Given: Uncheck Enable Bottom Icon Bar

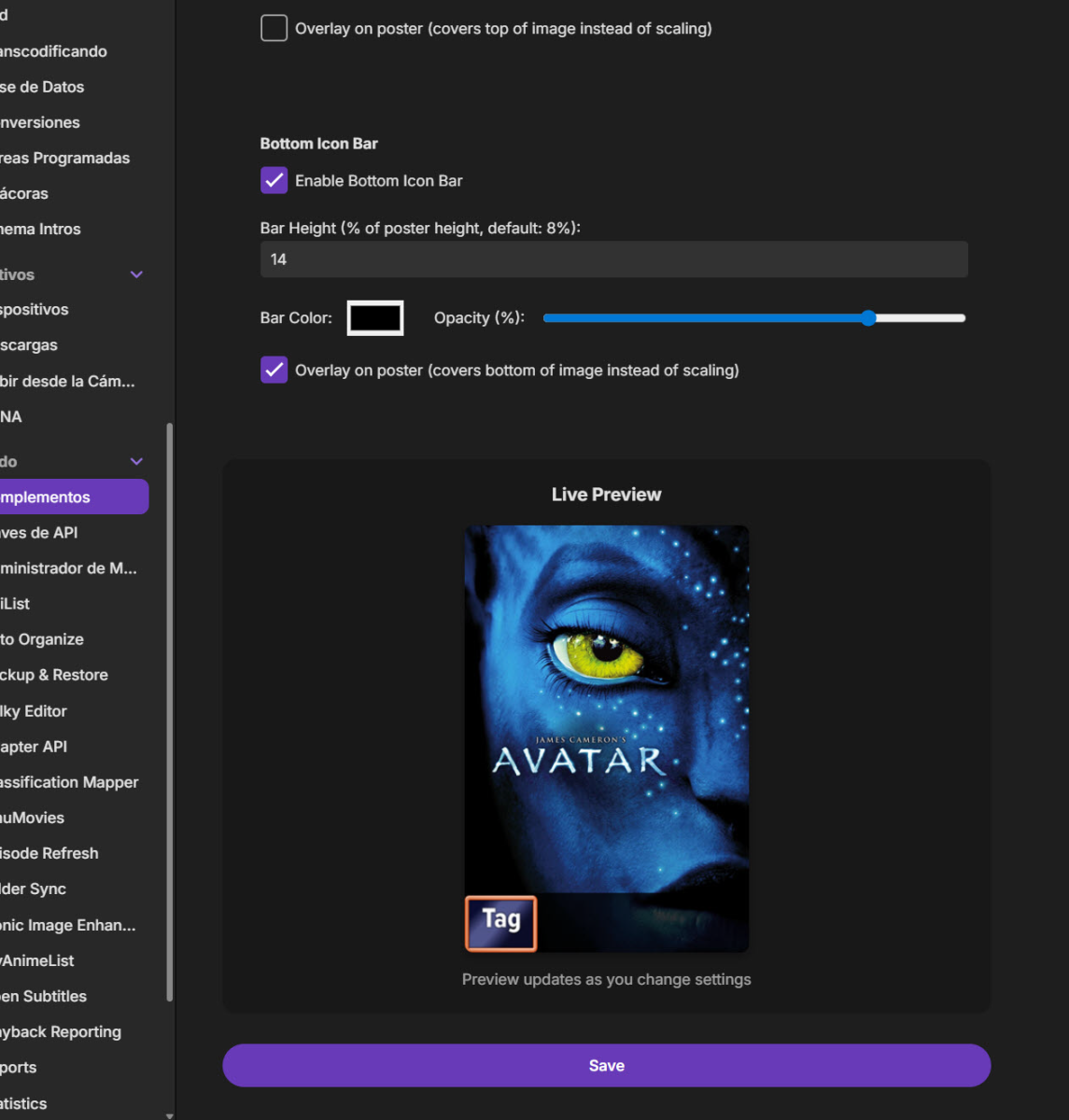Looking at the screenshot, I should [274, 180].
